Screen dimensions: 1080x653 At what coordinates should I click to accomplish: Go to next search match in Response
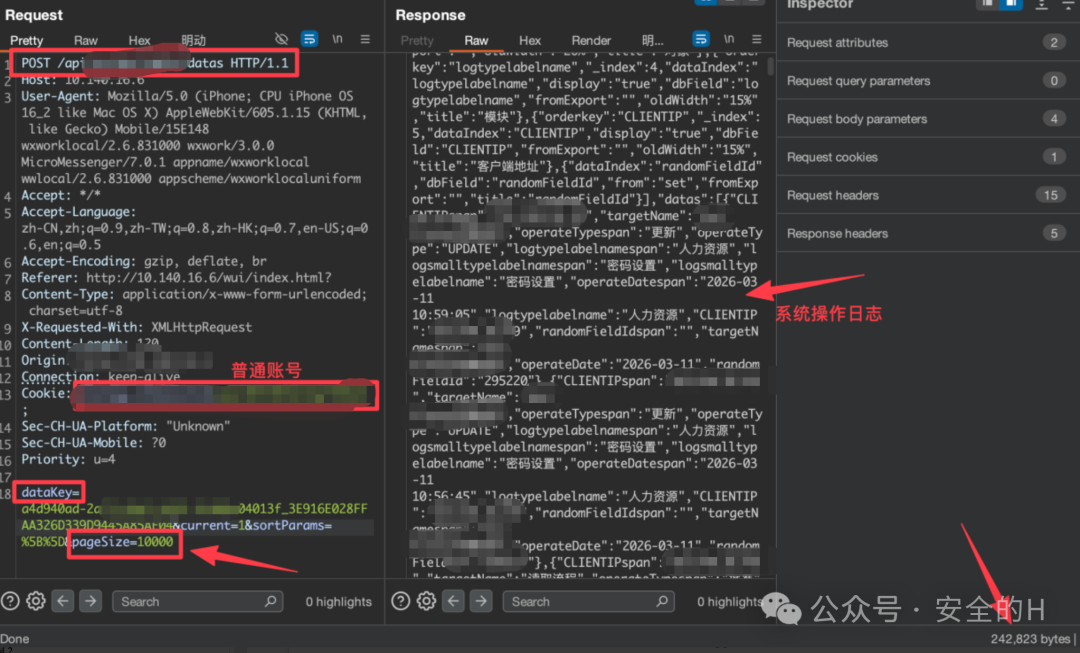tap(481, 601)
